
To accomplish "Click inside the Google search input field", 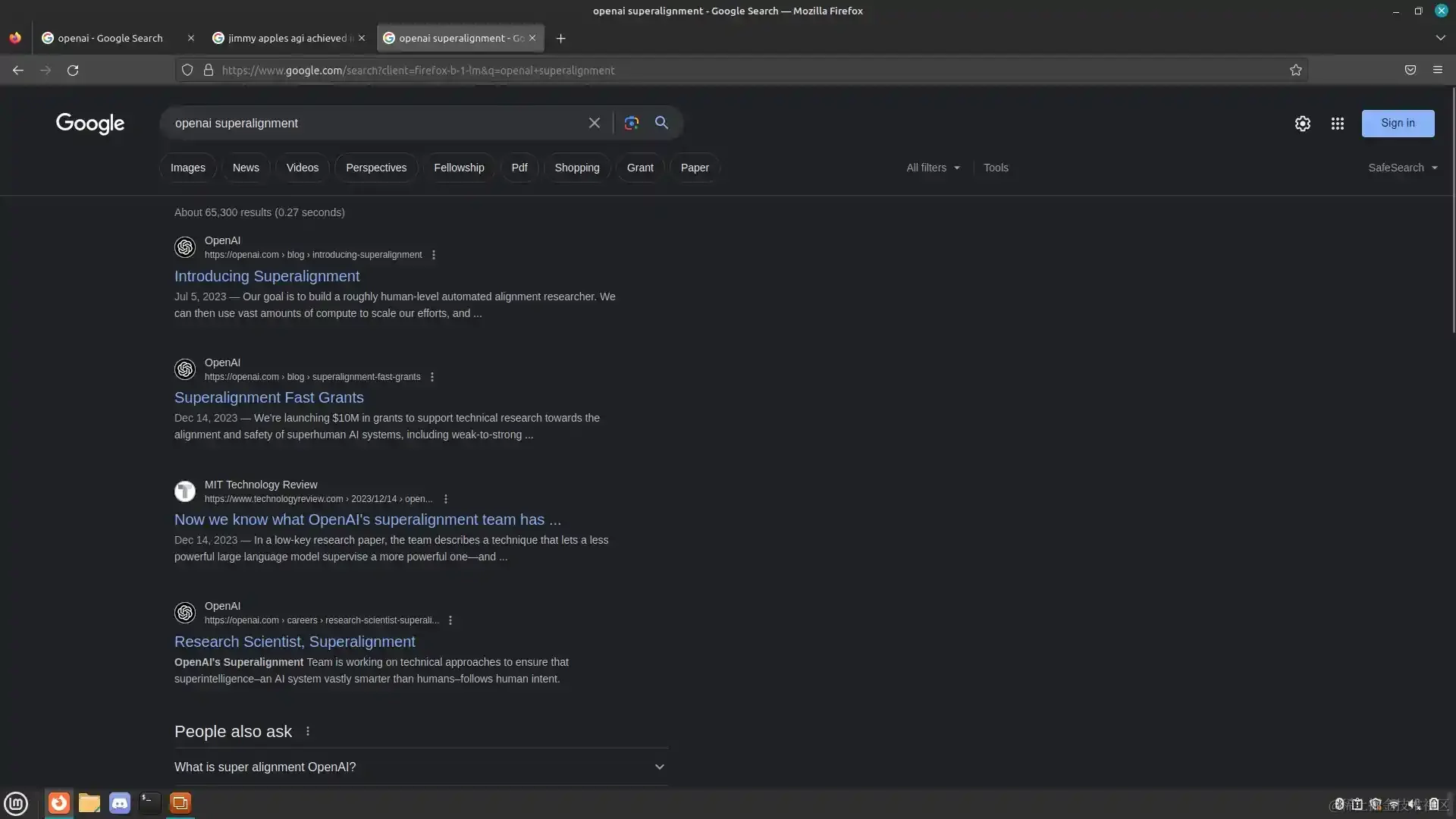I will pyautogui.click(x=372, y=123).
